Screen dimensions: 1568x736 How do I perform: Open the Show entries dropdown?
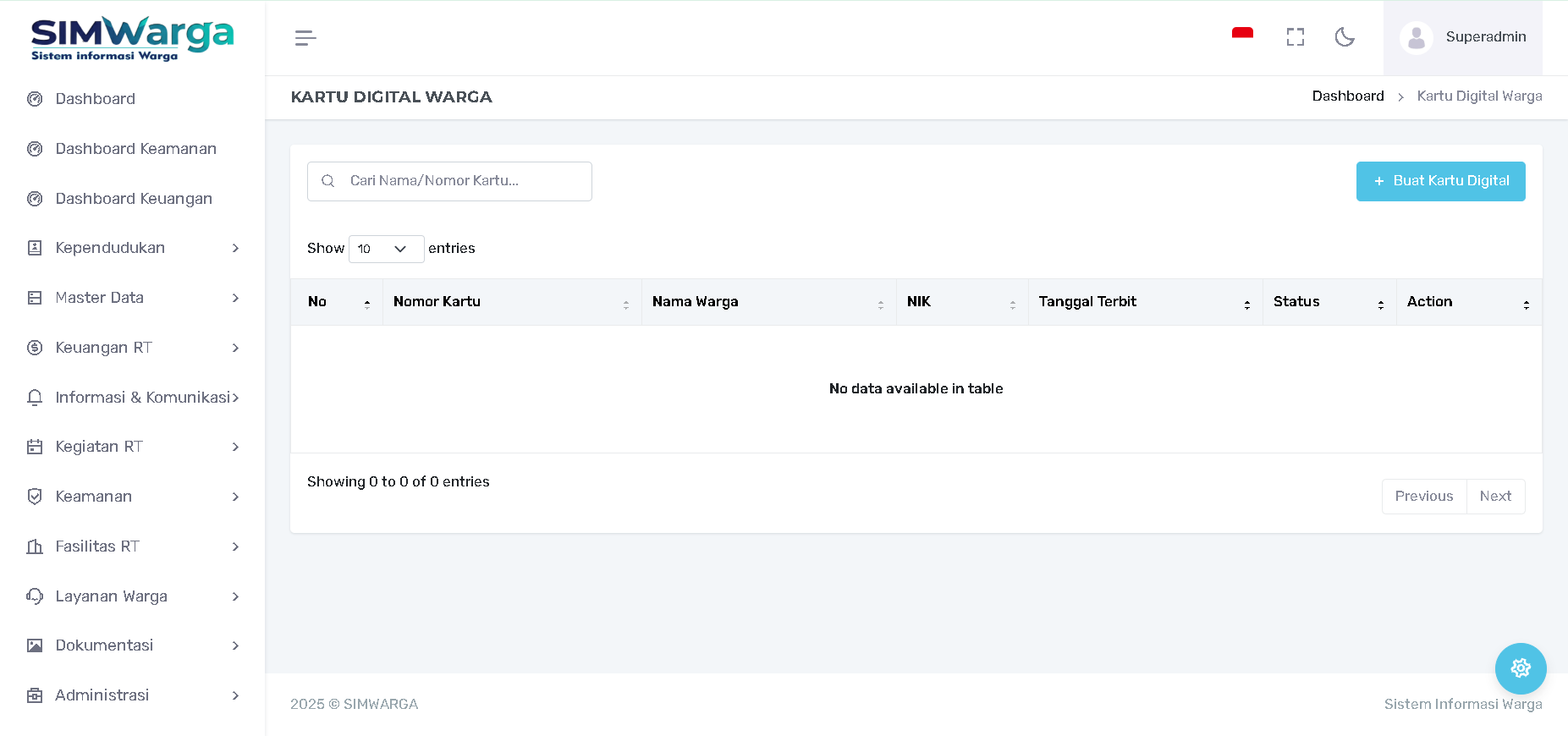point(386,249)
